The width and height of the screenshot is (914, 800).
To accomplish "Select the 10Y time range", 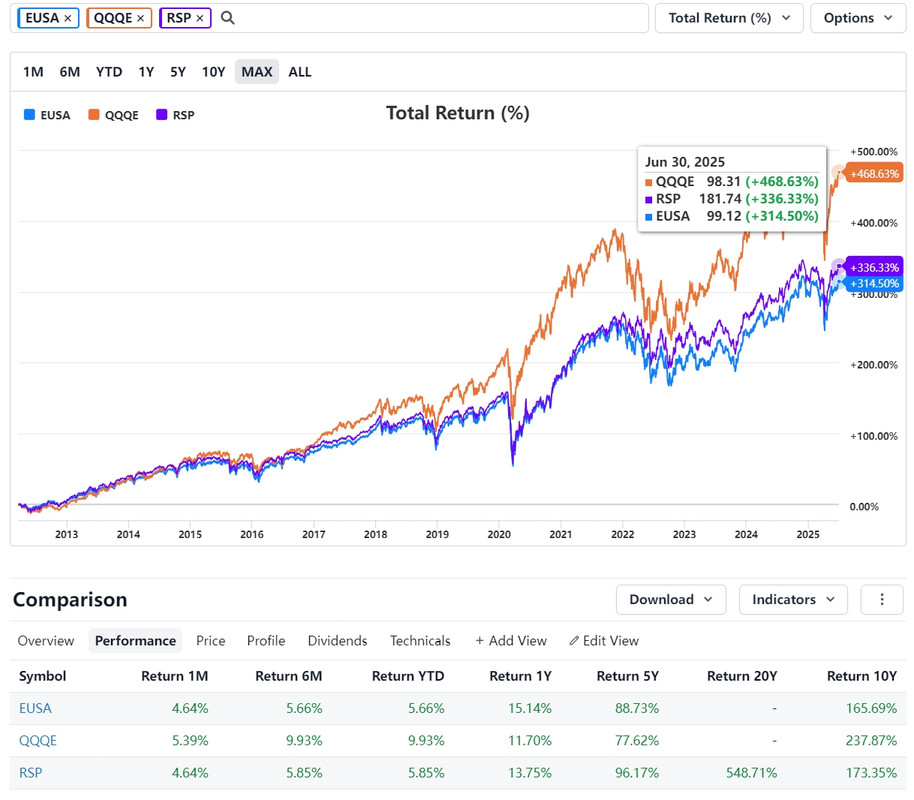I will click(213, 72).
